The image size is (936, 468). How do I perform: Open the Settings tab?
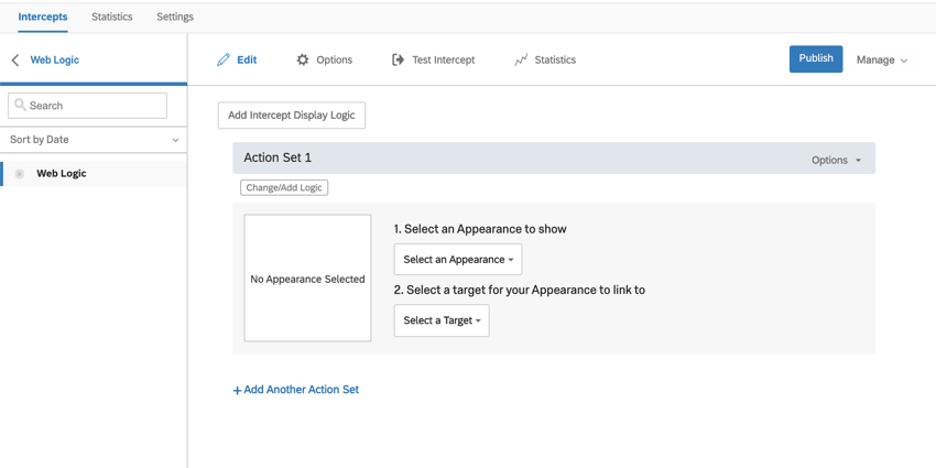(x=175, y=17)
